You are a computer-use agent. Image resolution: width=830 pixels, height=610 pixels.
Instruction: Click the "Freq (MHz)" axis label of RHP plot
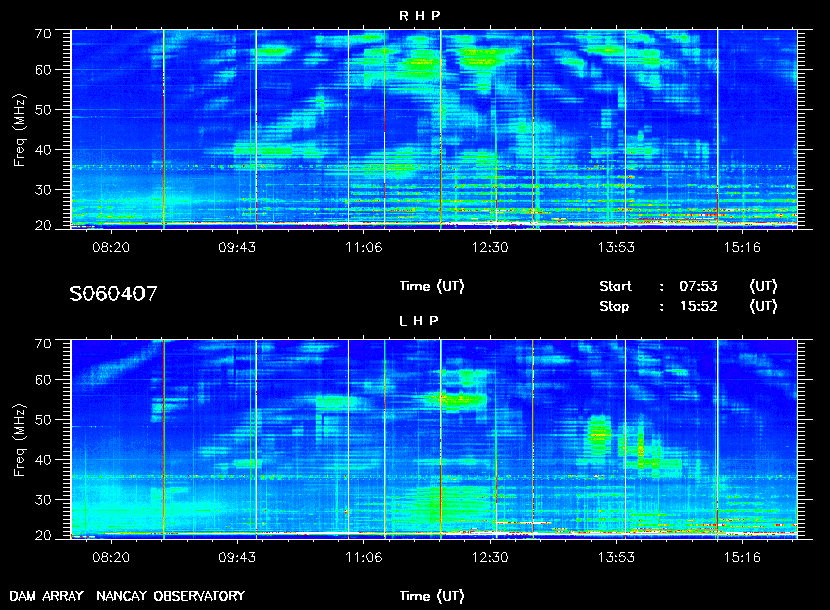tap(20, 131)
